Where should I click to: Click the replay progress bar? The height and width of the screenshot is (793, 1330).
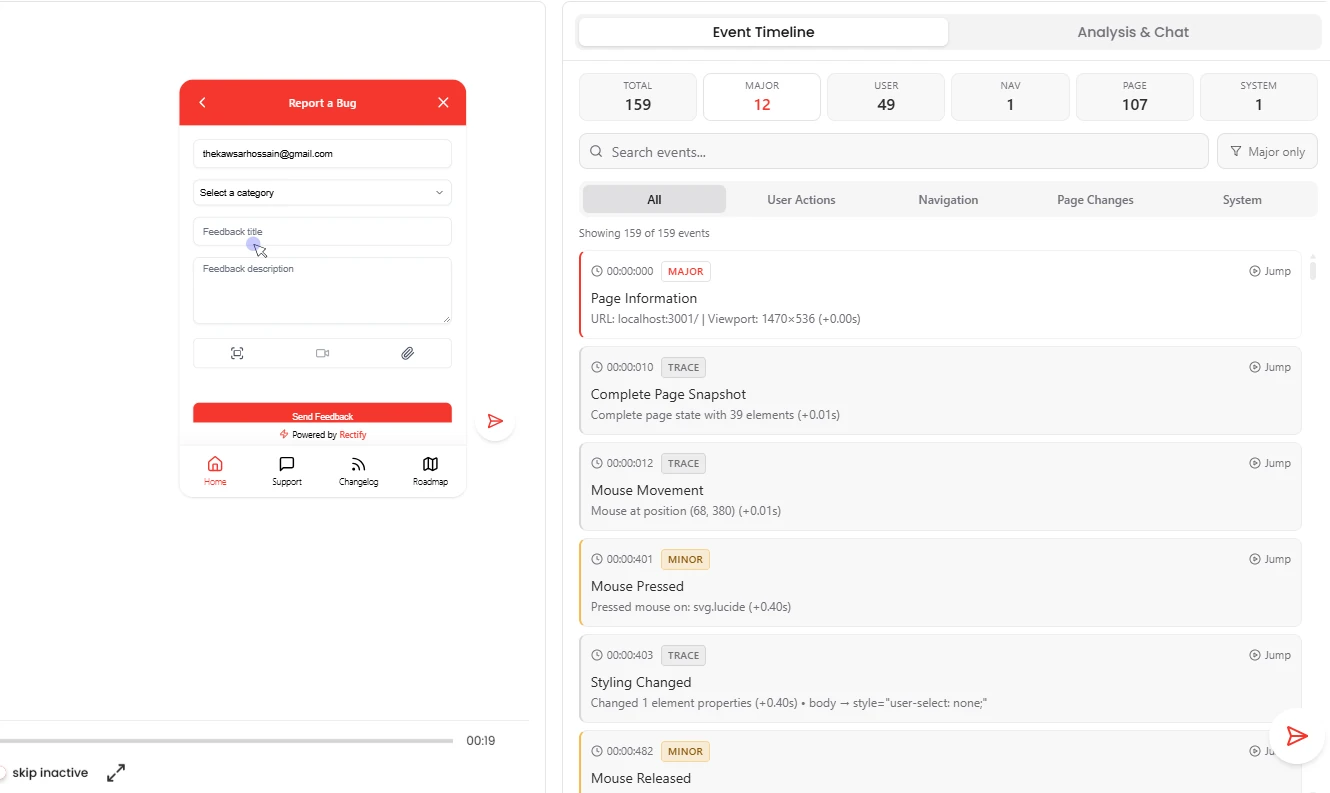pyautogui.click(x=226, y=741)
